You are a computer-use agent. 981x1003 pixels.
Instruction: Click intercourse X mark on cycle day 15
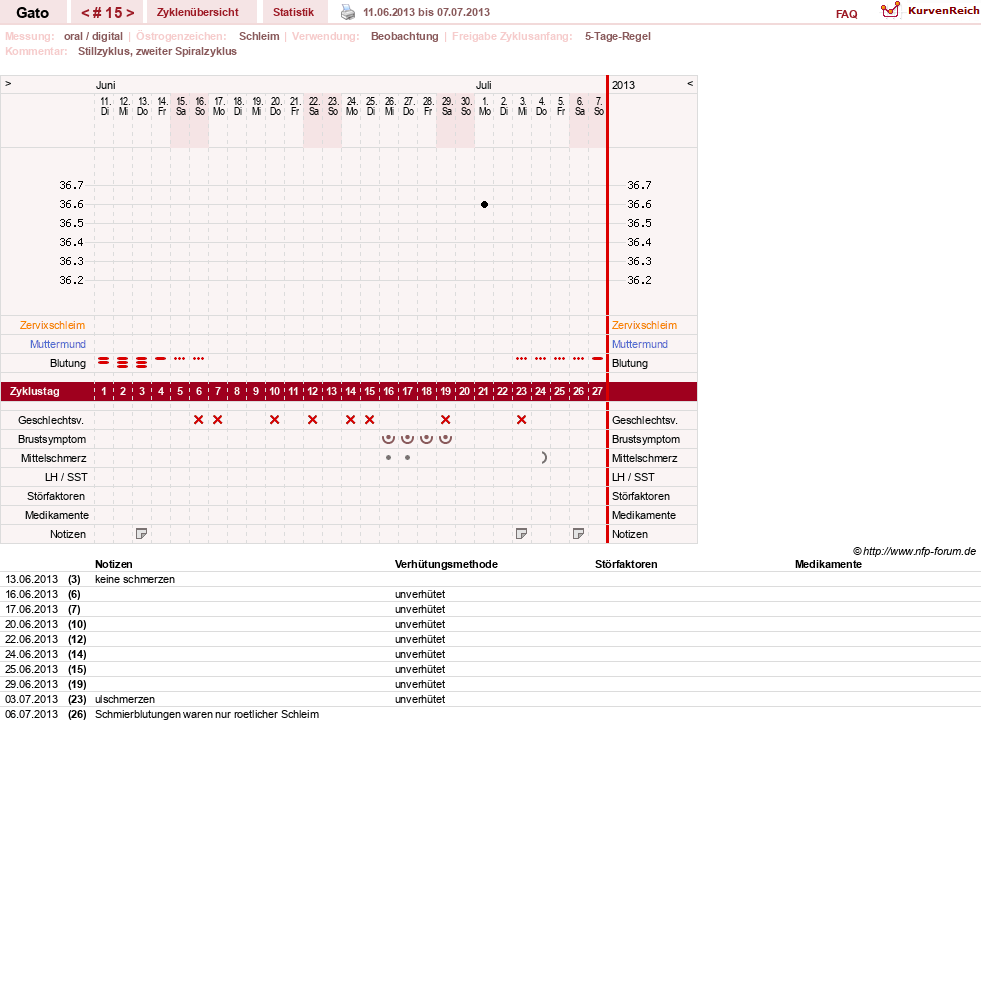tap(370, 420)
